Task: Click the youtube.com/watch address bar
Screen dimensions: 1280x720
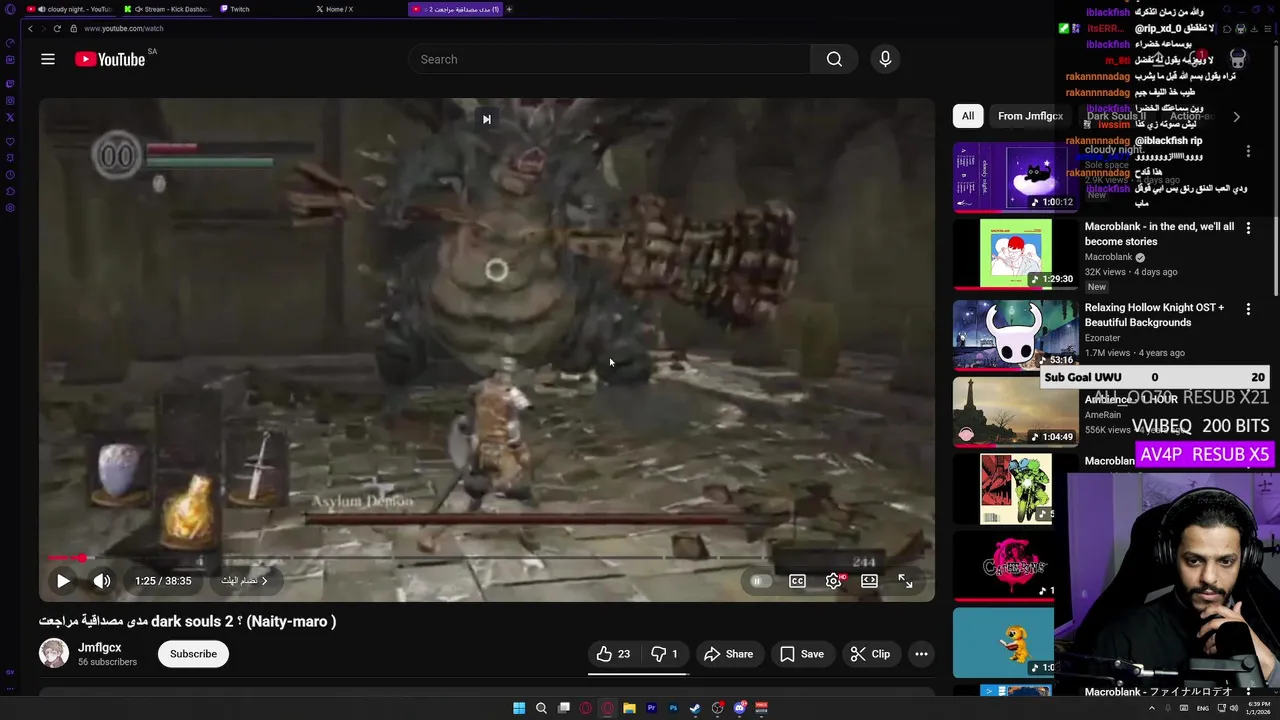Action: (x=124, y=28)
